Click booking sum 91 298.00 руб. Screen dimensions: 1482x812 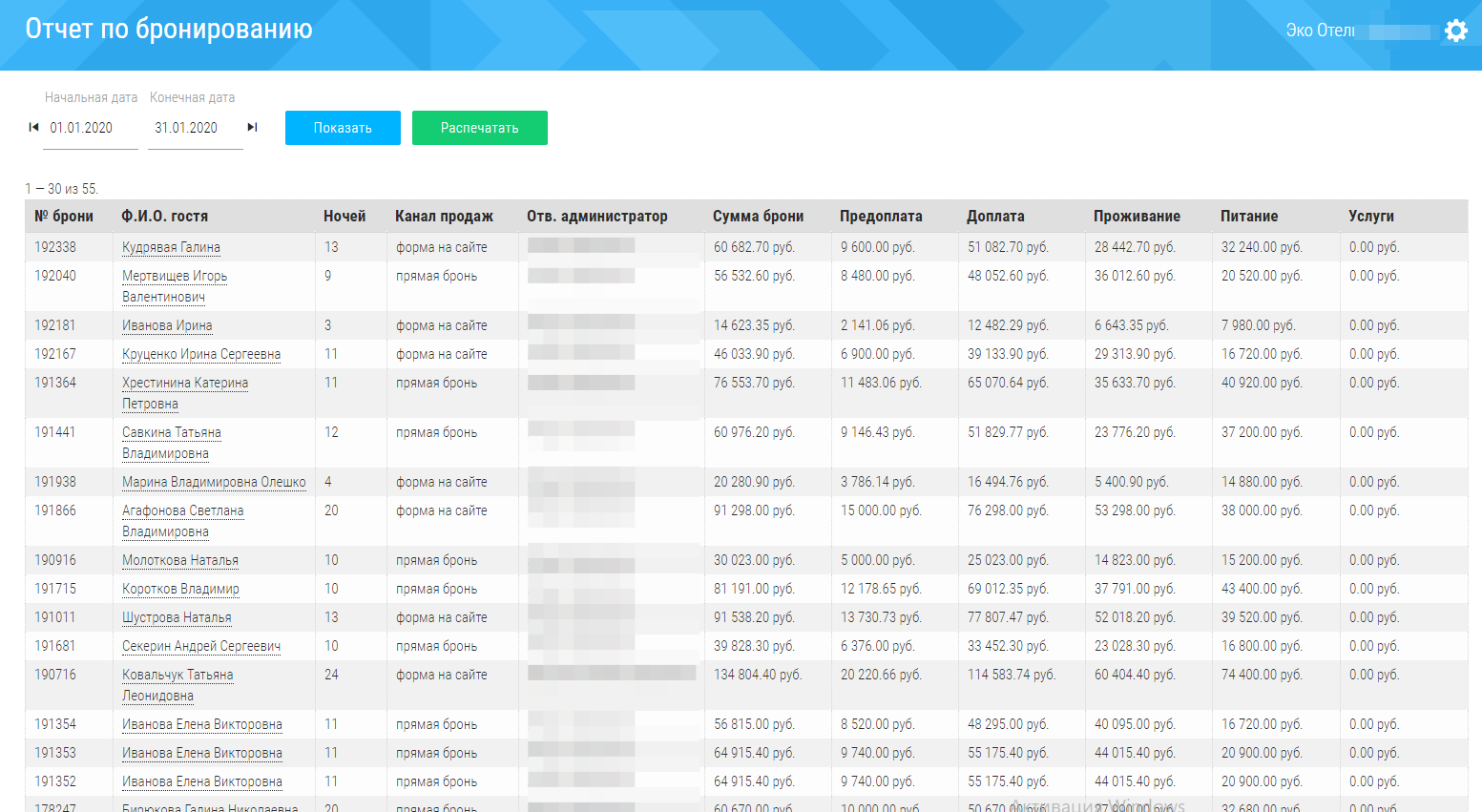[754, 510]
